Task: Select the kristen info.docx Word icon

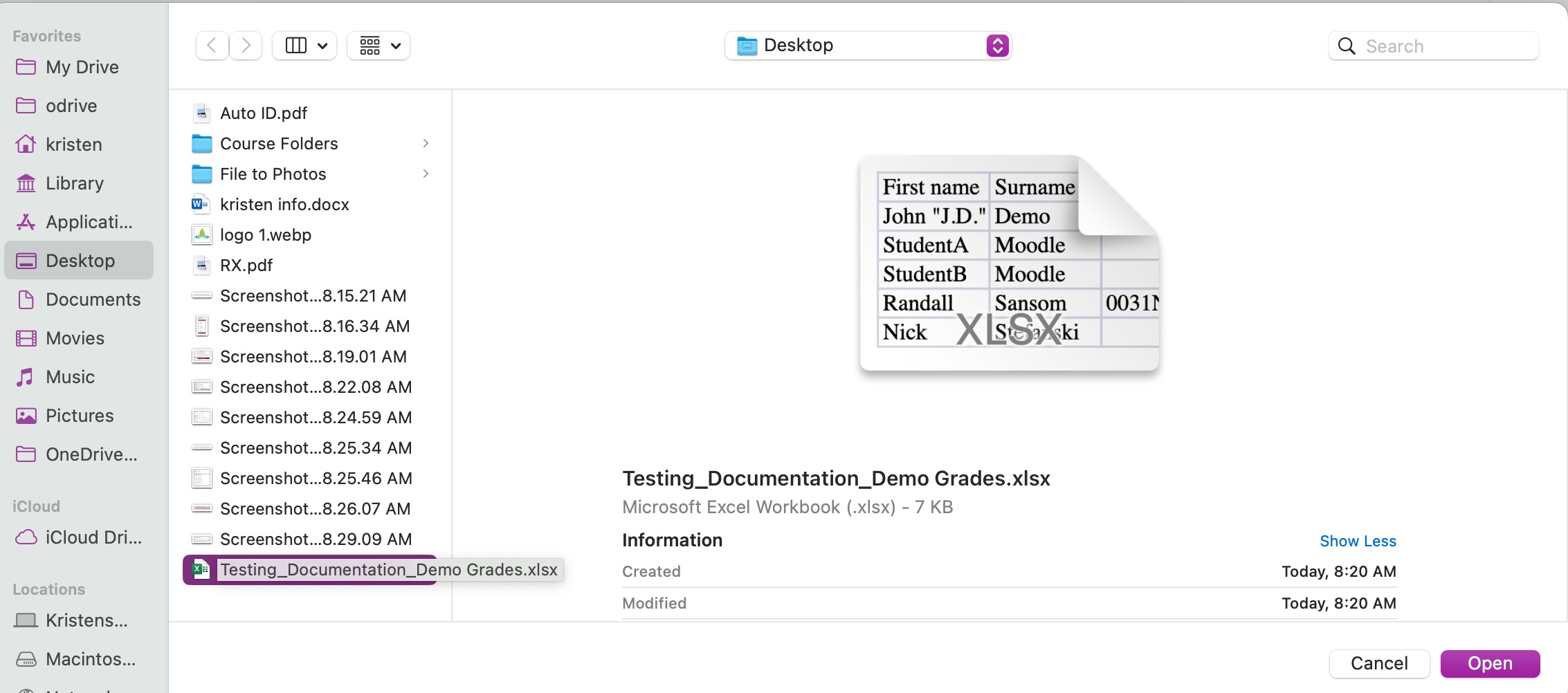Action: pyautogui.click(x=201, y=204)
